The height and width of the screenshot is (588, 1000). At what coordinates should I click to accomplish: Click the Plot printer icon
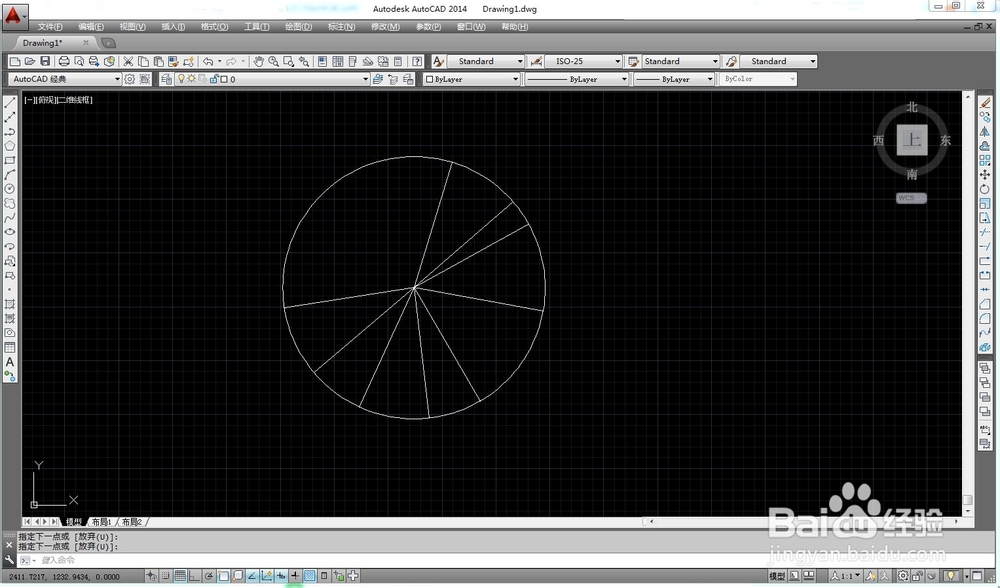(64, 61)
